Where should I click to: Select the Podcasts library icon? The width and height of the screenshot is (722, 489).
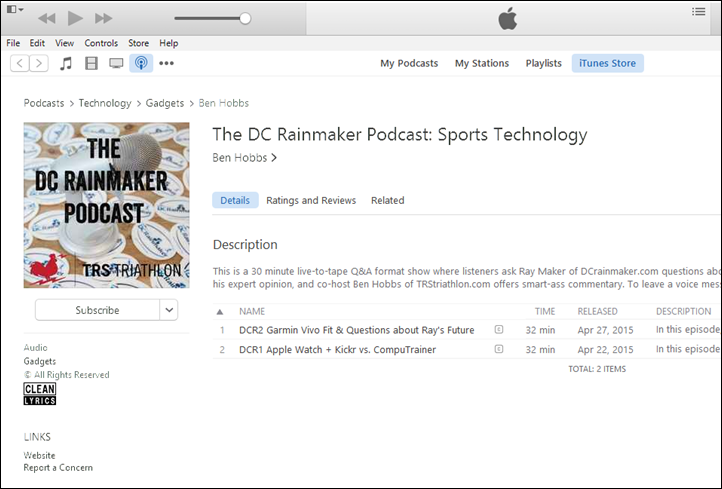click(141, 63)
